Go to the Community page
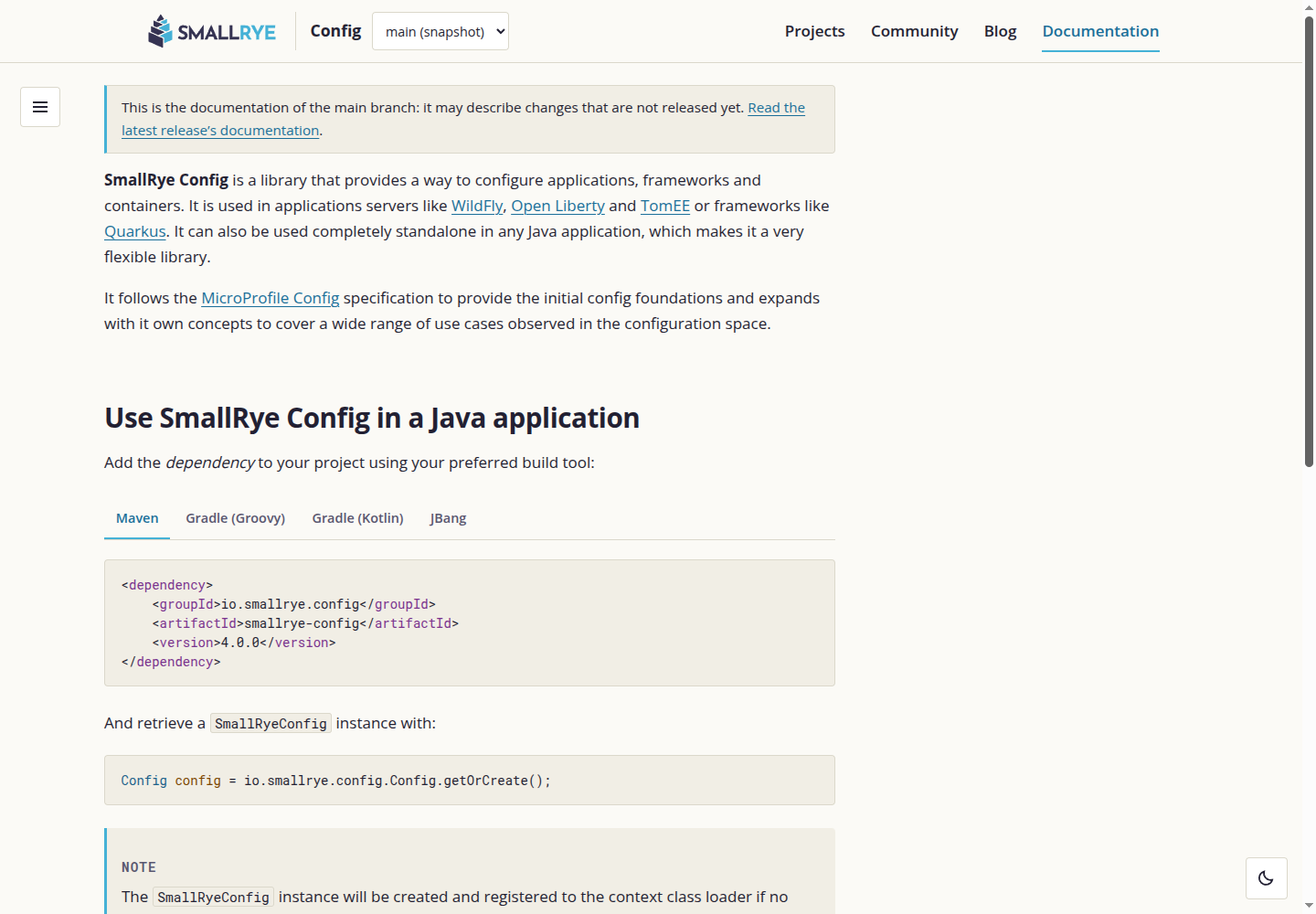This screenshot has width=1316, height=914. (914, 31)
